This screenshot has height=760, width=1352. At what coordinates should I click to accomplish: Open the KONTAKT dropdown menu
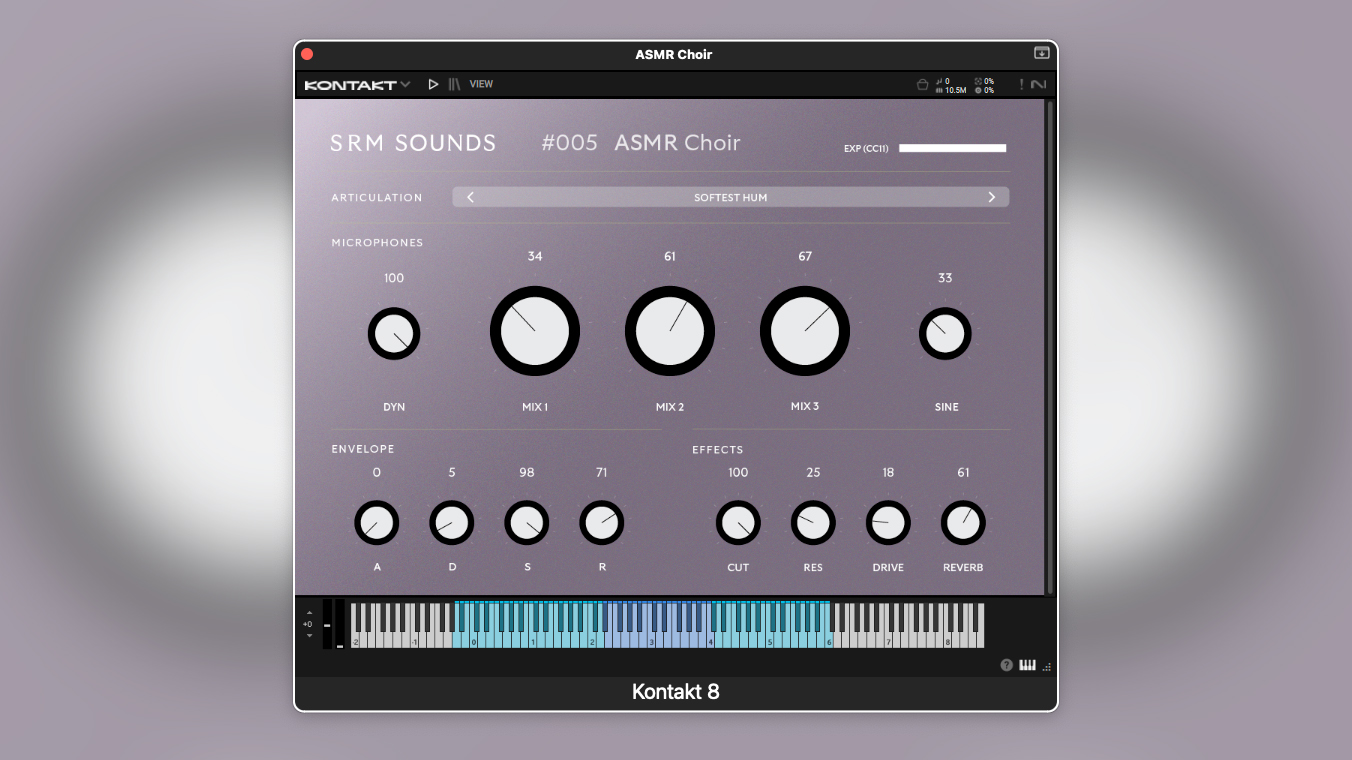[358, 84]
